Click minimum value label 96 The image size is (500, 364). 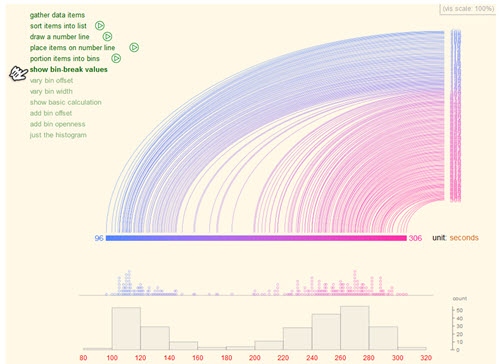pos(99,238)
